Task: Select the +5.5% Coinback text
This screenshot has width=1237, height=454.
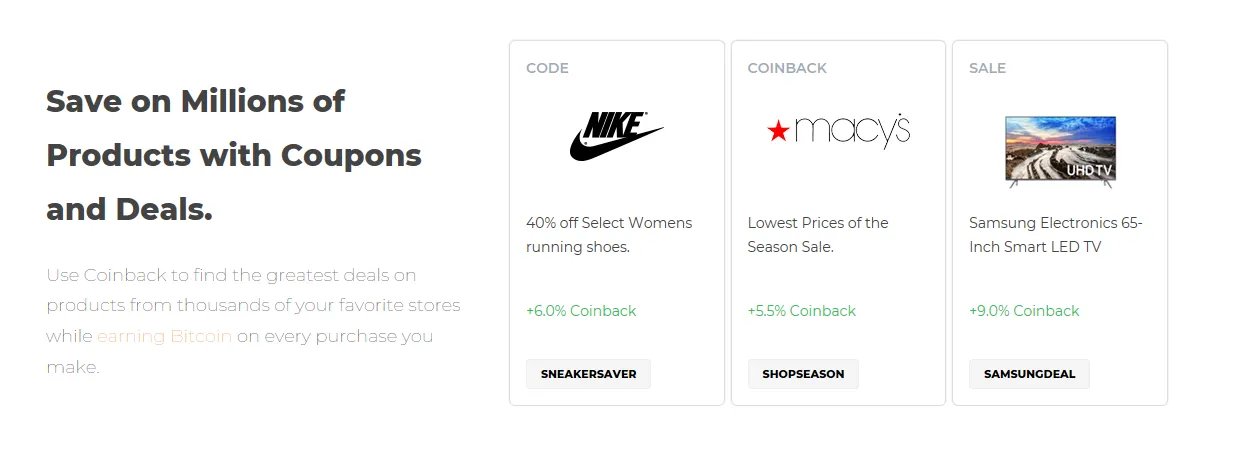Action: click(x=802, y=311)
